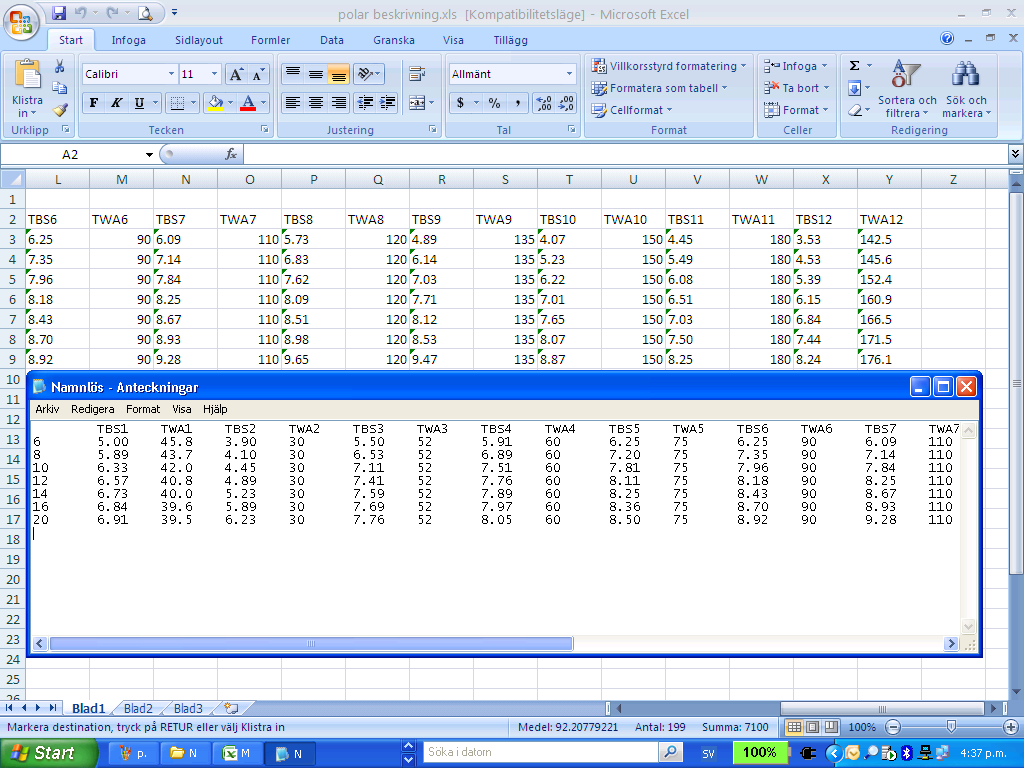Left-align cell text
Image resolution: width=1024 pixels, height=768 pixels.
pyautogui.click(x=293, y=103)
